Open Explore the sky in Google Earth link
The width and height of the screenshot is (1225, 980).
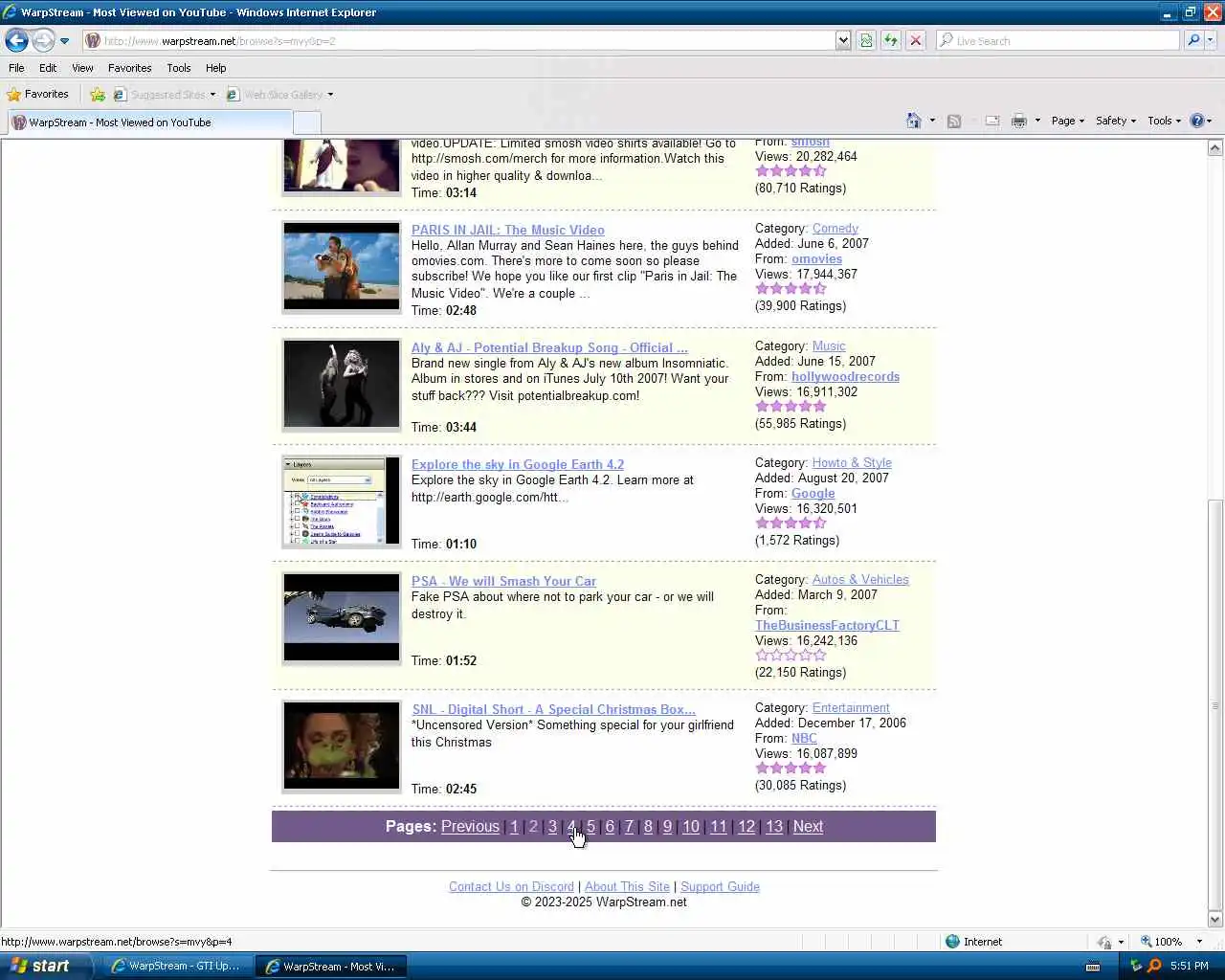[518, 464]
